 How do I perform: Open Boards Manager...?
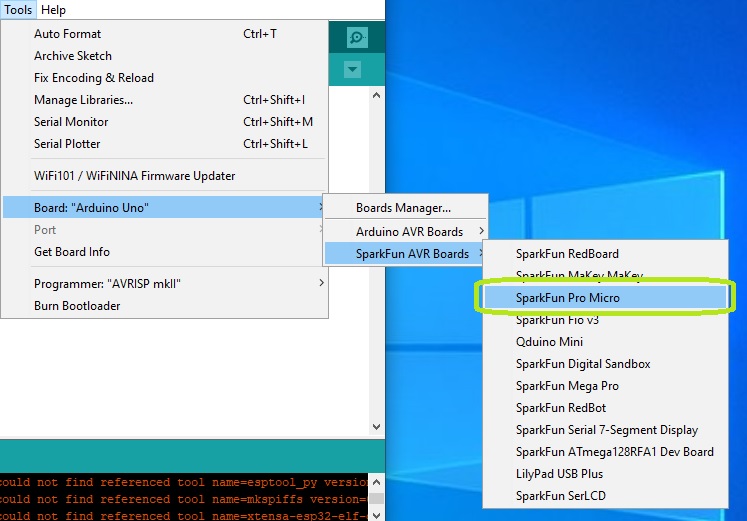(x=403, y=209)
